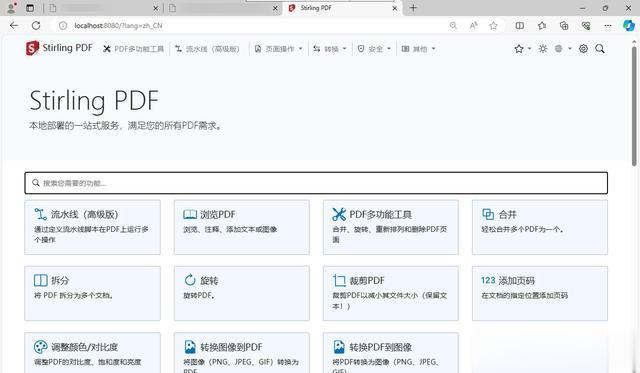Image resolution: width=640 pixels, height=373 pixels.
Task: Open the 旋转 card
Action: [242, 293]
